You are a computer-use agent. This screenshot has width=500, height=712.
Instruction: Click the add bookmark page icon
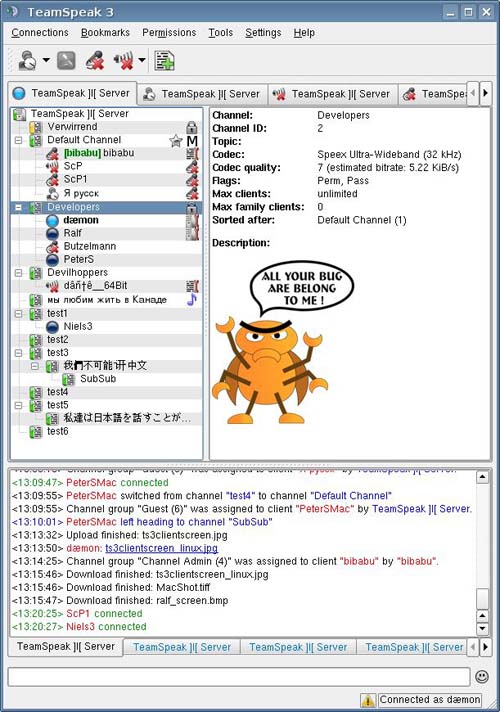164,60
